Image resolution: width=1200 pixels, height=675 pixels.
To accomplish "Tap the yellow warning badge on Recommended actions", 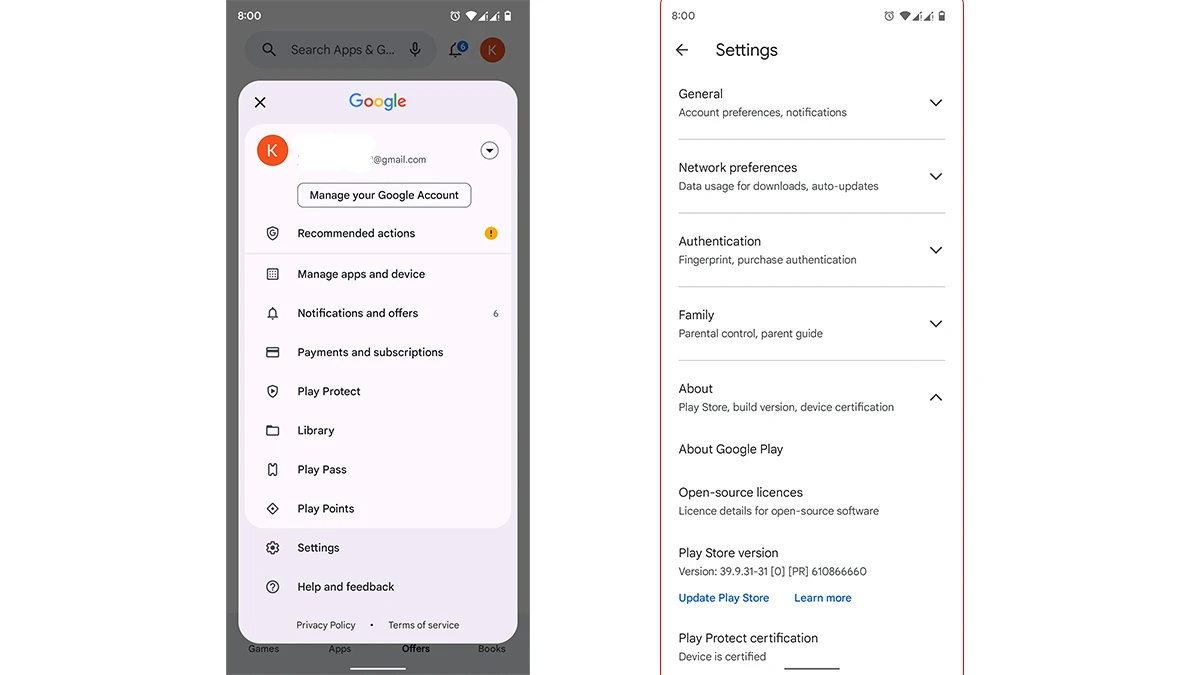I will 491,233.
